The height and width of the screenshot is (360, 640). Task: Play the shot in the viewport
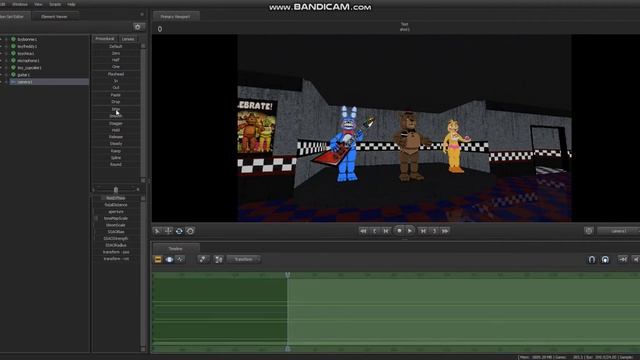click(410, 231)
